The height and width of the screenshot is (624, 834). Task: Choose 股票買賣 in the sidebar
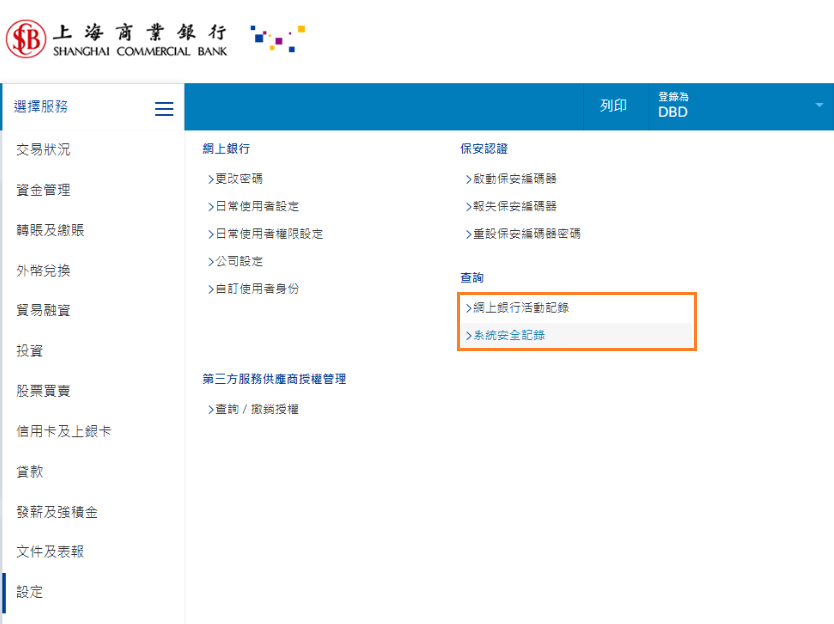(x=43, y=391)
